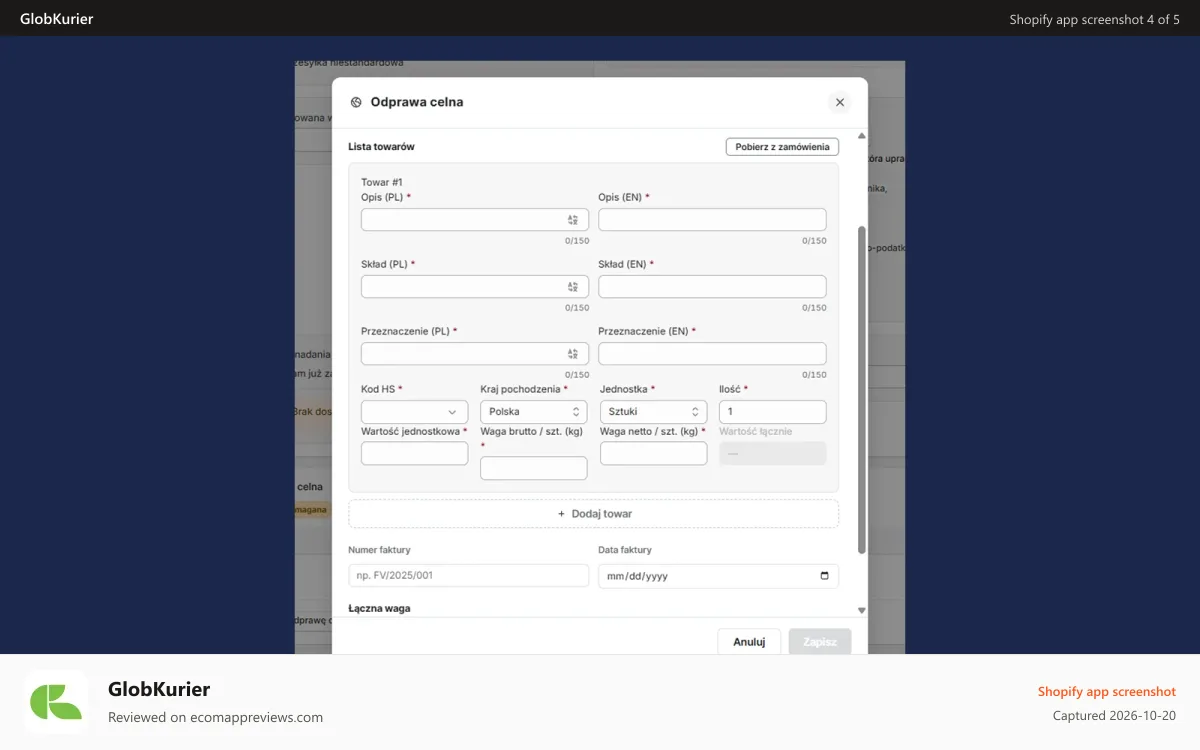The height and width of the screenshot is (750, 1200).
Task: Focus the Skład (EN) input field
Action: tap(712, 287)
